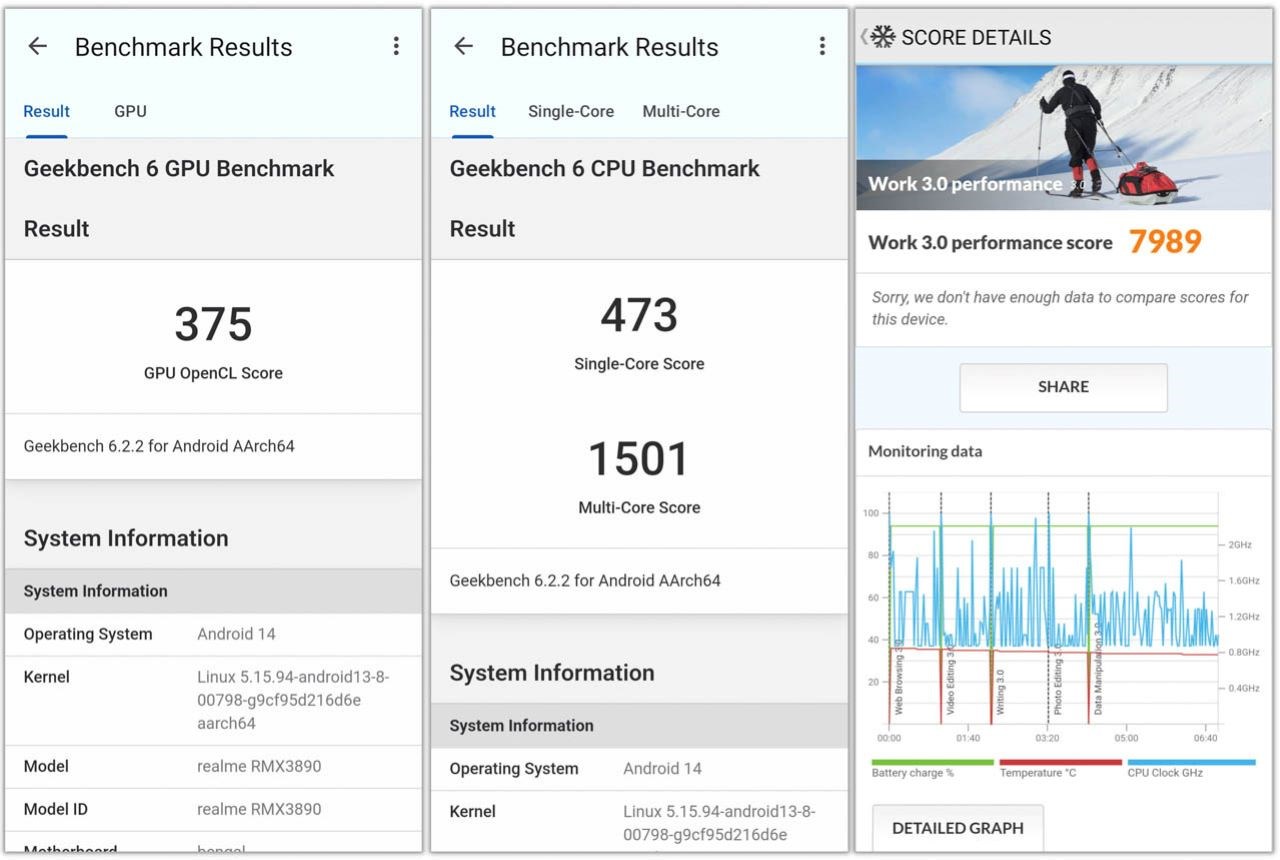Screen dimensions: 1280x860
Task: Open the three-dot menu on the CPU results screen
Action: click(x=822, y=46)
